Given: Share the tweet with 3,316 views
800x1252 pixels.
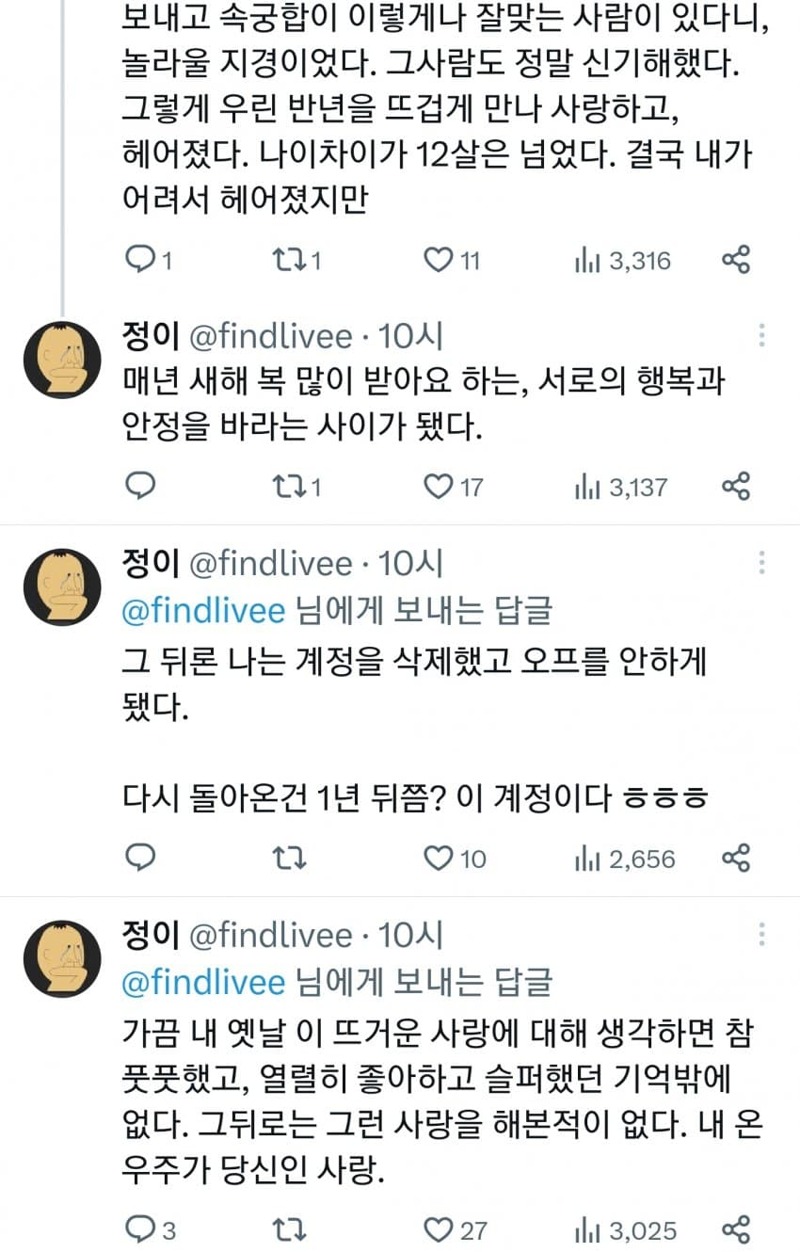Looking at the screenshot, I should [x=736, y=261].
